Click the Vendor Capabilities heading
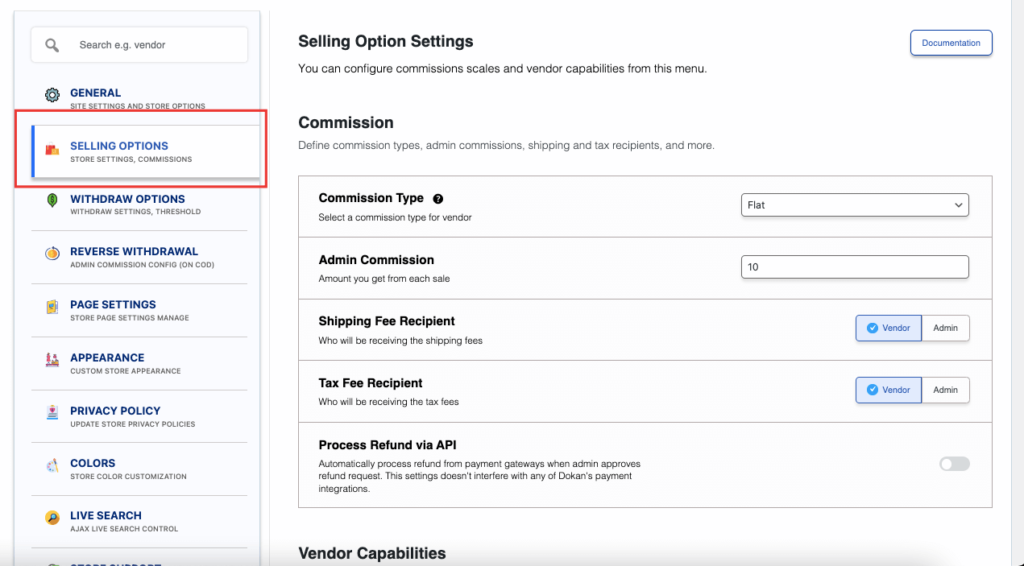Image resolution: width=1024 pixels, height=566 pixels. pyautogui.click(x=372, y=553)
